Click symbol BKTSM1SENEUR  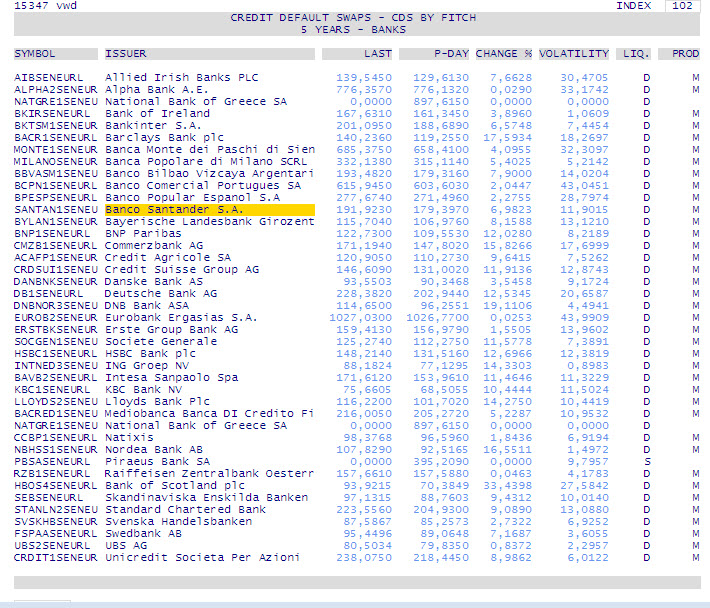56,125
